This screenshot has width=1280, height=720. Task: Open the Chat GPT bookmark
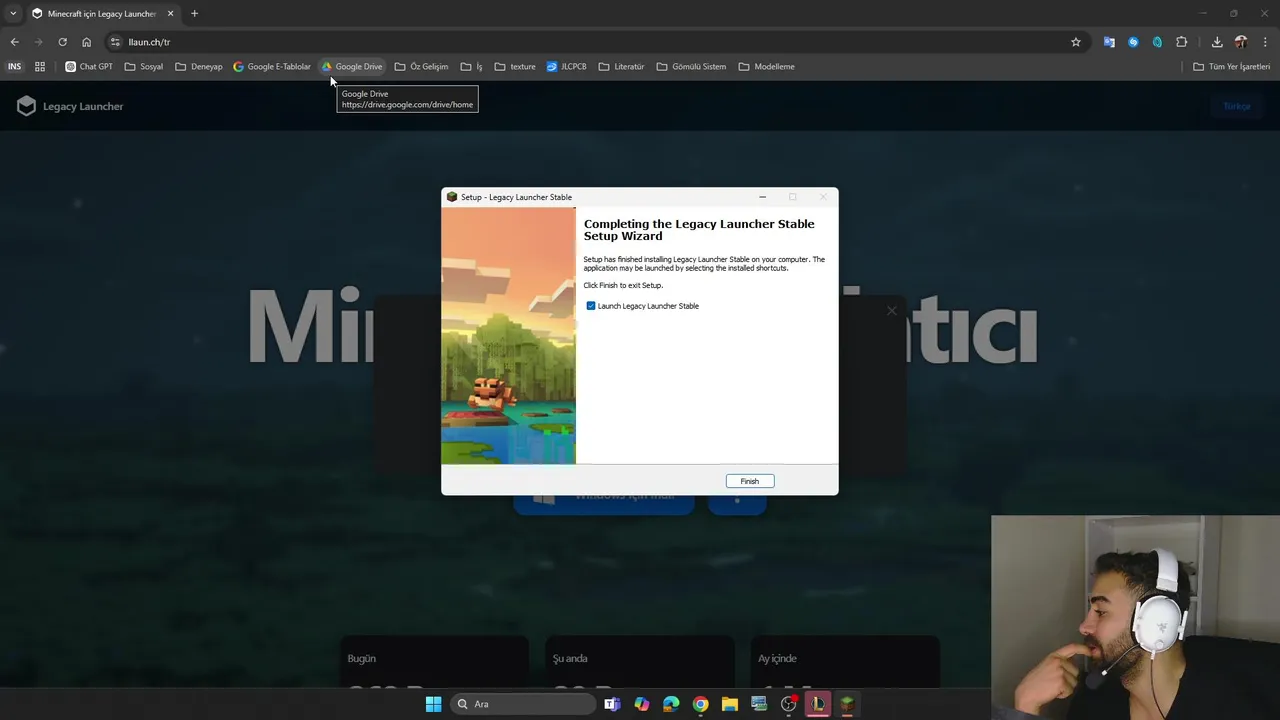click(x=89, y=67)
